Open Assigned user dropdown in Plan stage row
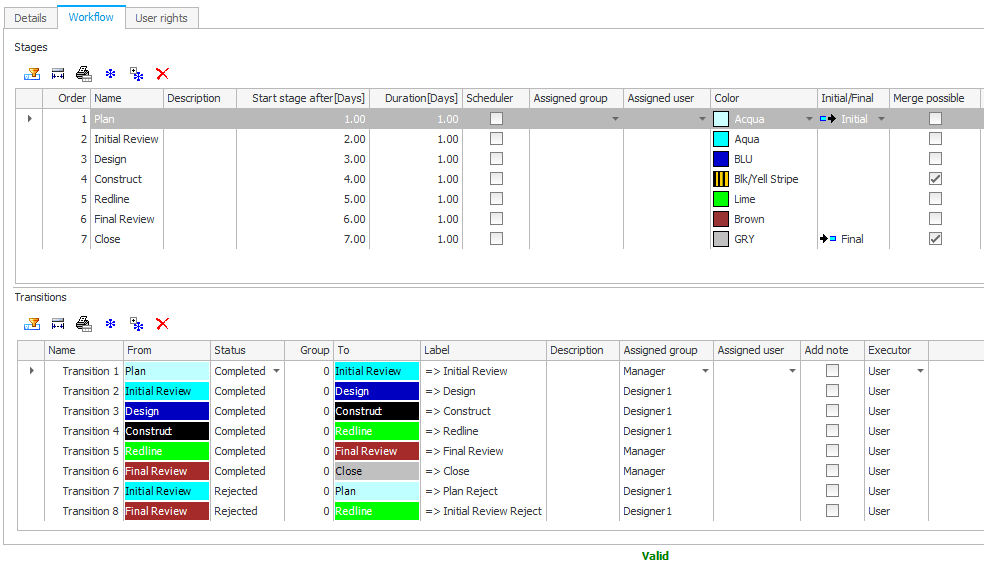This screenshot has height=568, width=984. point(702,119)
